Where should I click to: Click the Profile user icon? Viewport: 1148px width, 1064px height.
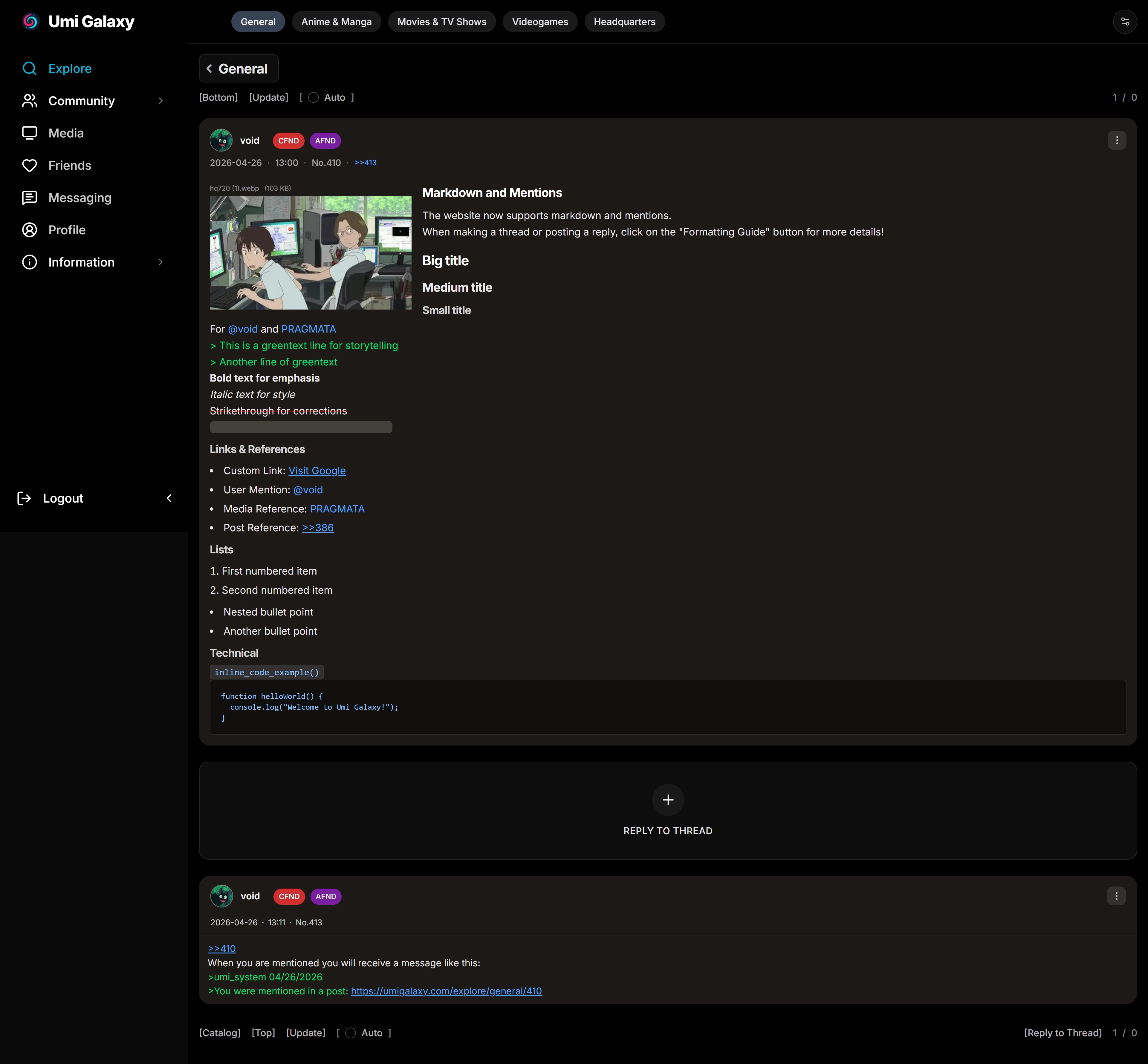(x=29, y=230)
